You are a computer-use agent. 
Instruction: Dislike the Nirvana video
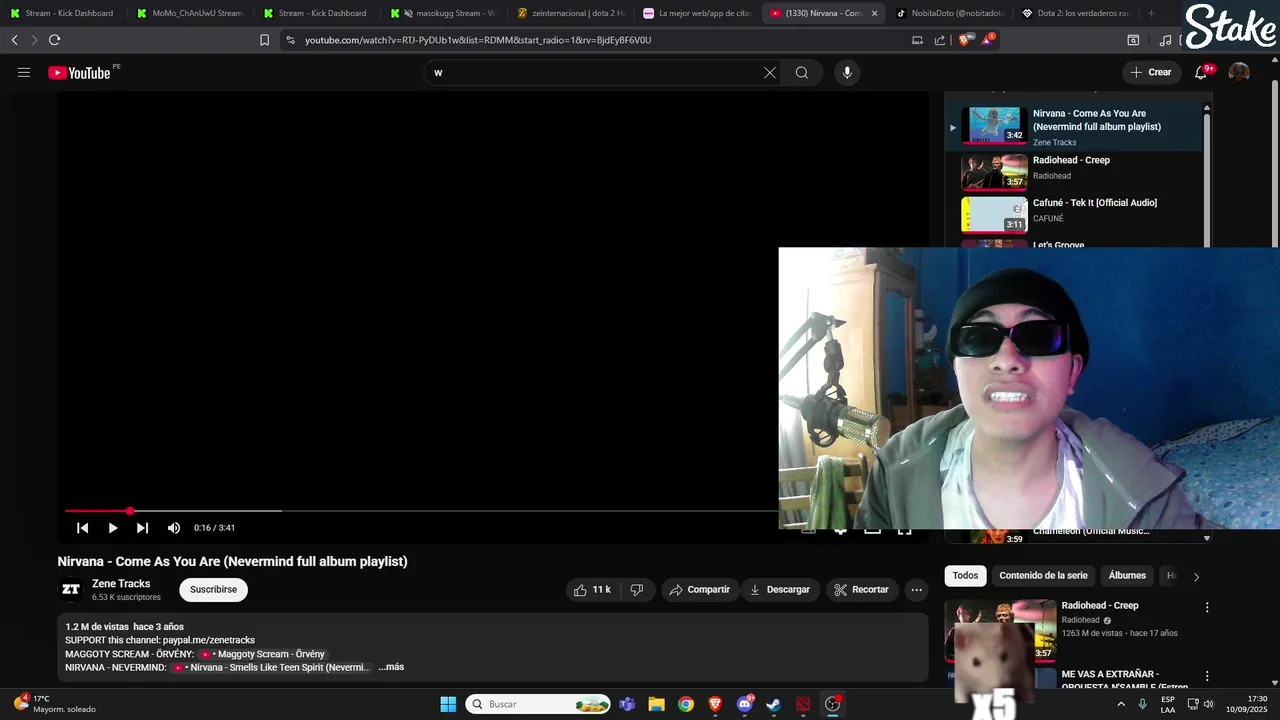pyautogui.click(x=637, y=590)
